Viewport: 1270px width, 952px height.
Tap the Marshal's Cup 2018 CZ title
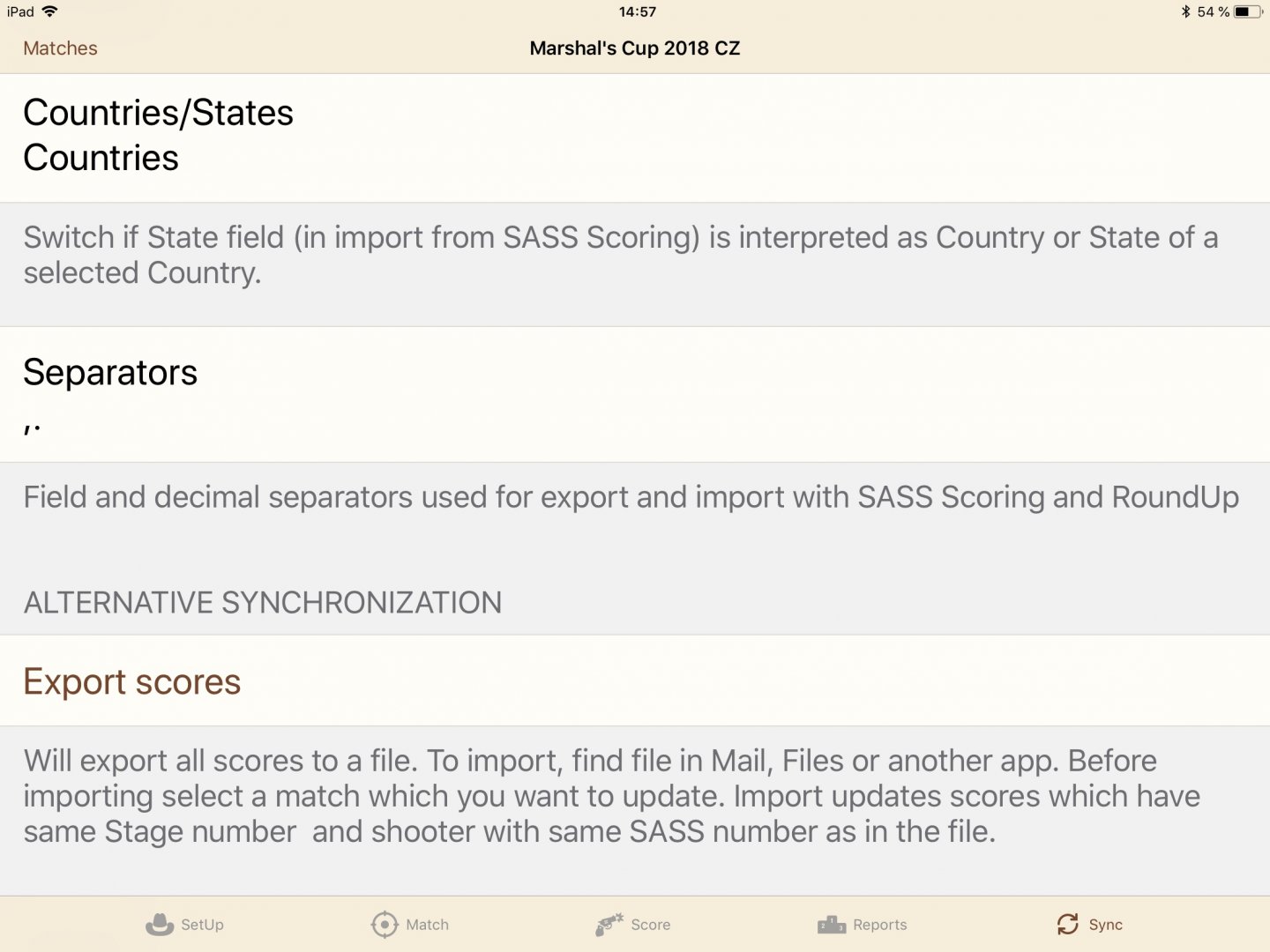635,48
